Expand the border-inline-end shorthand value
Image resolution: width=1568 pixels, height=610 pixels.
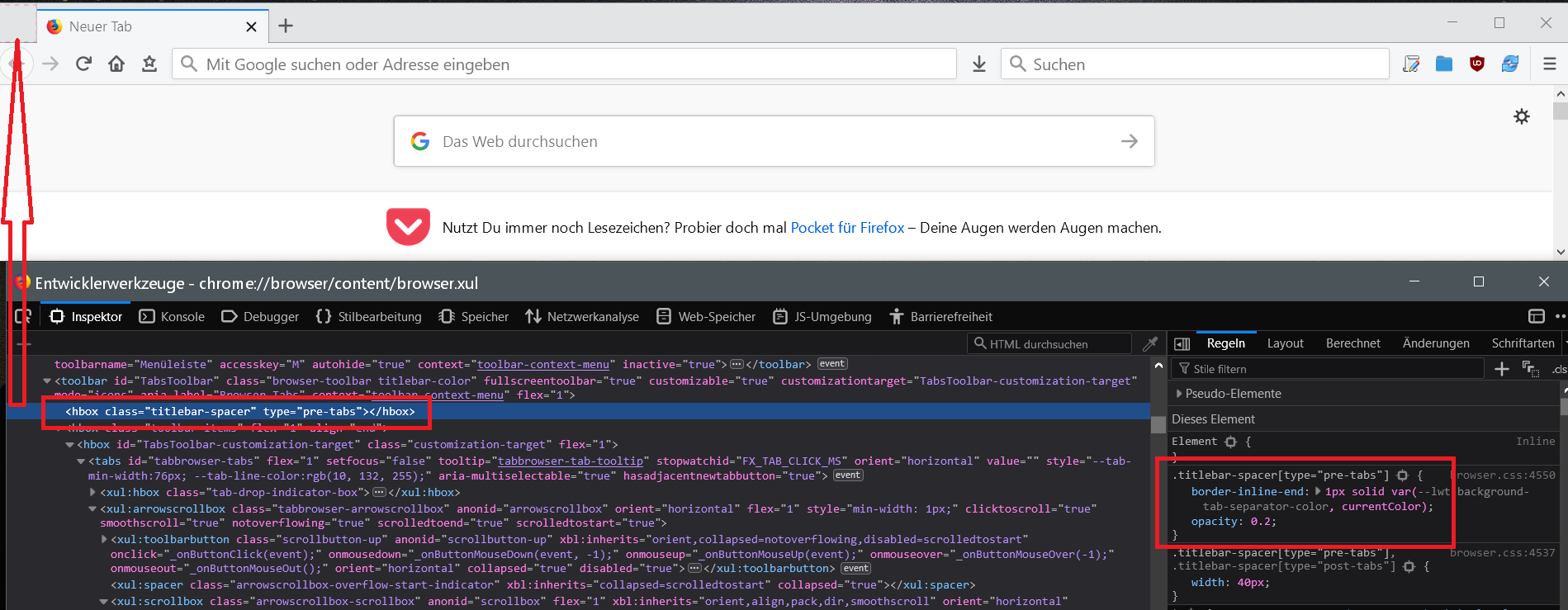coord(1318,491)
